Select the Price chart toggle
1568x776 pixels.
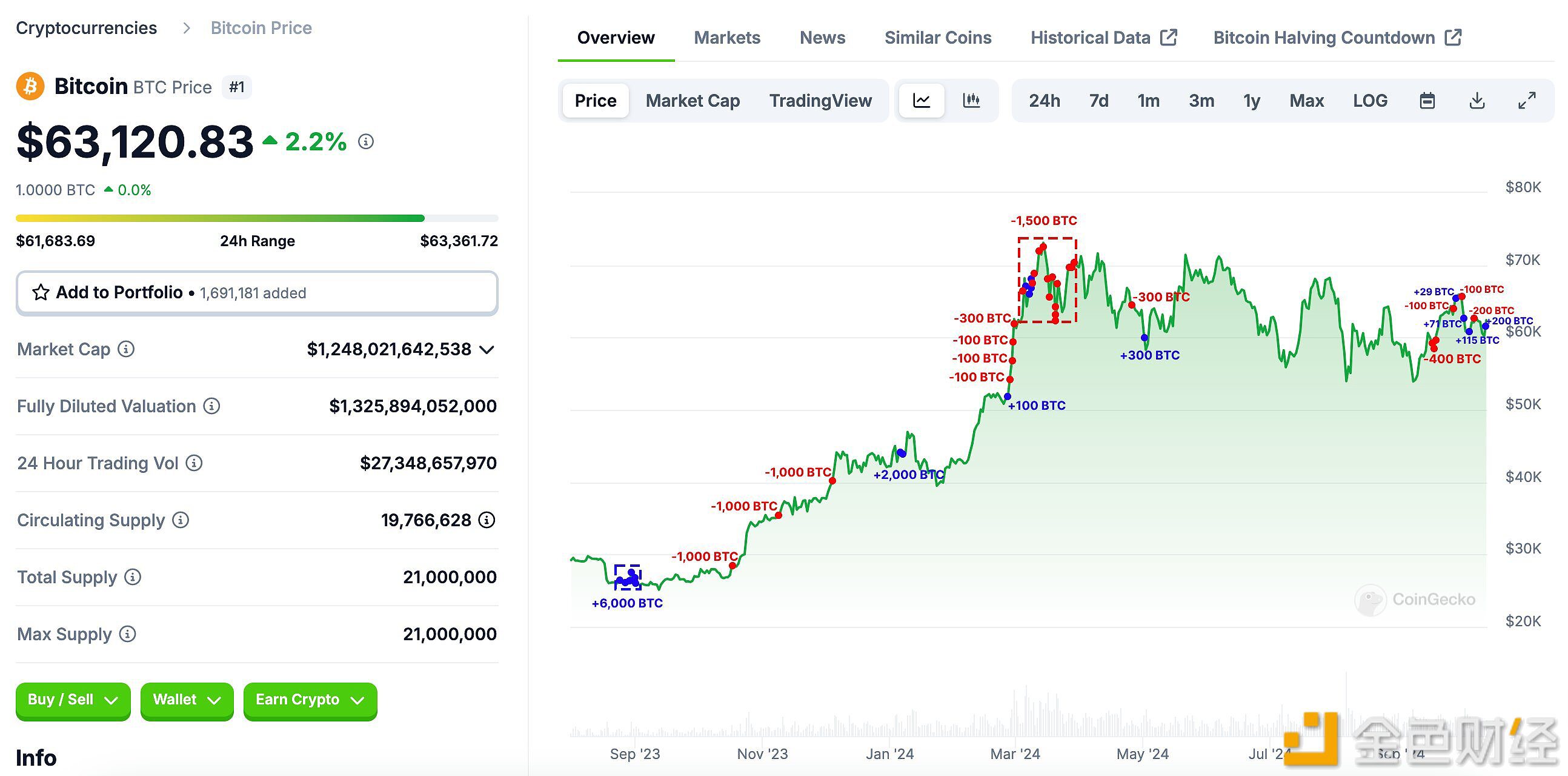pyautogui.click(x=596, y=101)
